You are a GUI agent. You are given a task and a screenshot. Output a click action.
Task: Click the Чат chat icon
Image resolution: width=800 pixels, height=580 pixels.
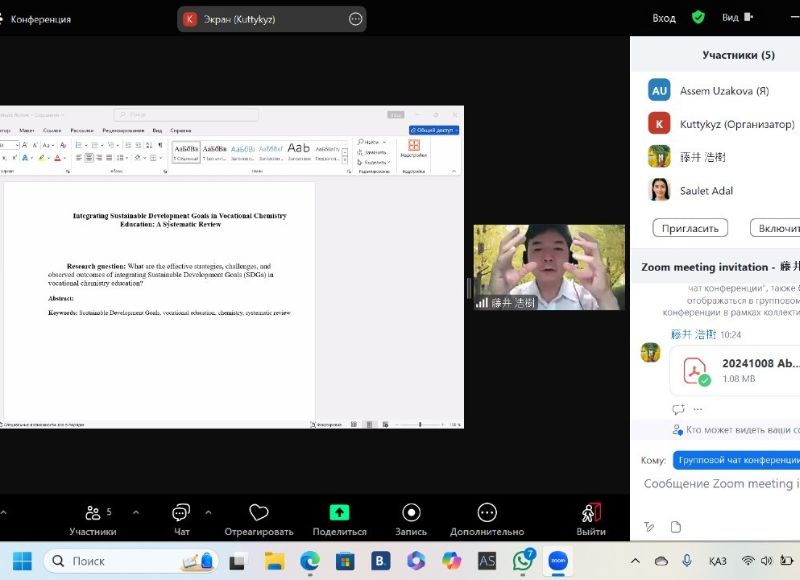tap(181, 513)
